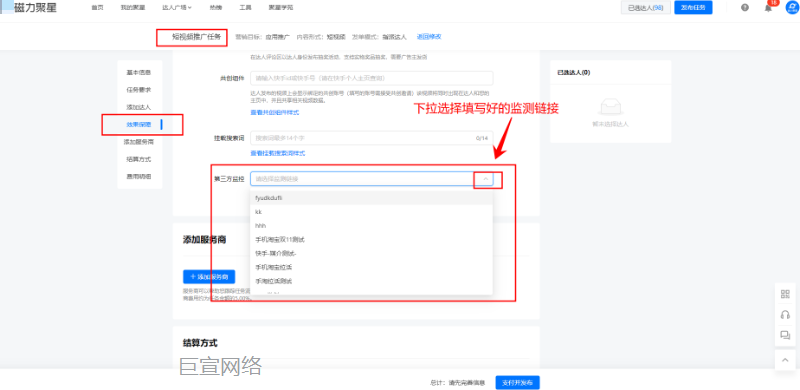Open the 首页 navigation item
The height and width of the screenshot is (390, 800).
tap(97, 8)
